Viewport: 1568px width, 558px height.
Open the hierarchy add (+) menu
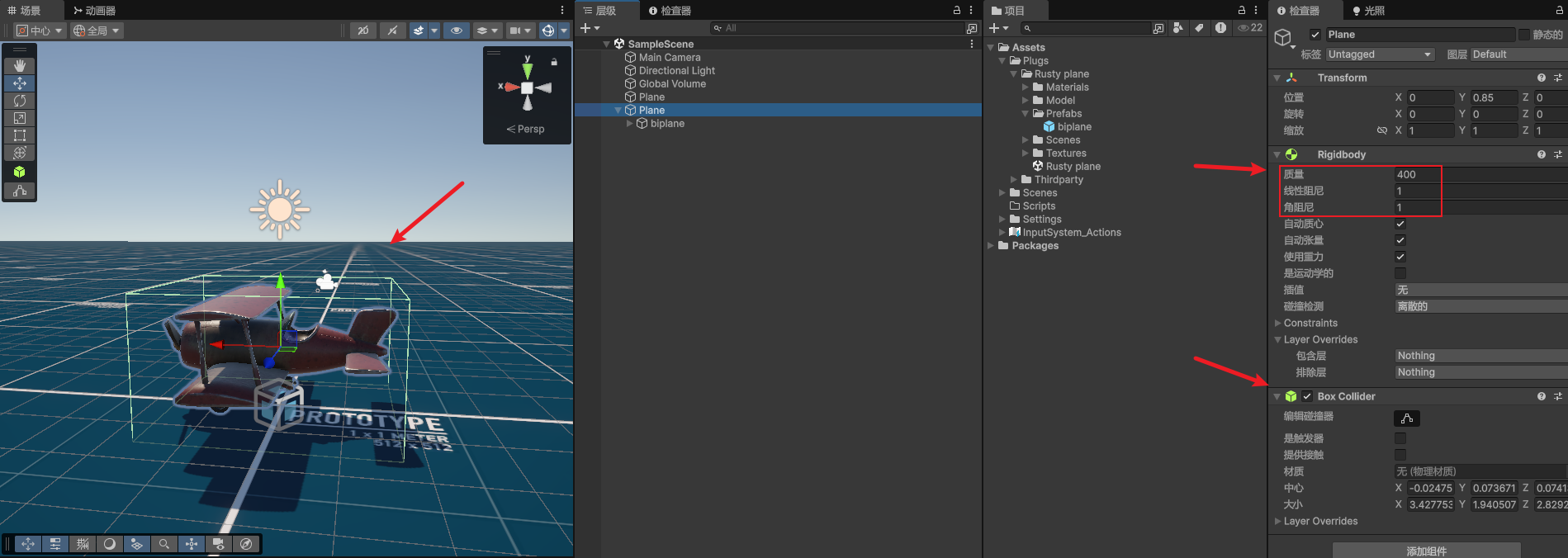(x=590, y=28)
